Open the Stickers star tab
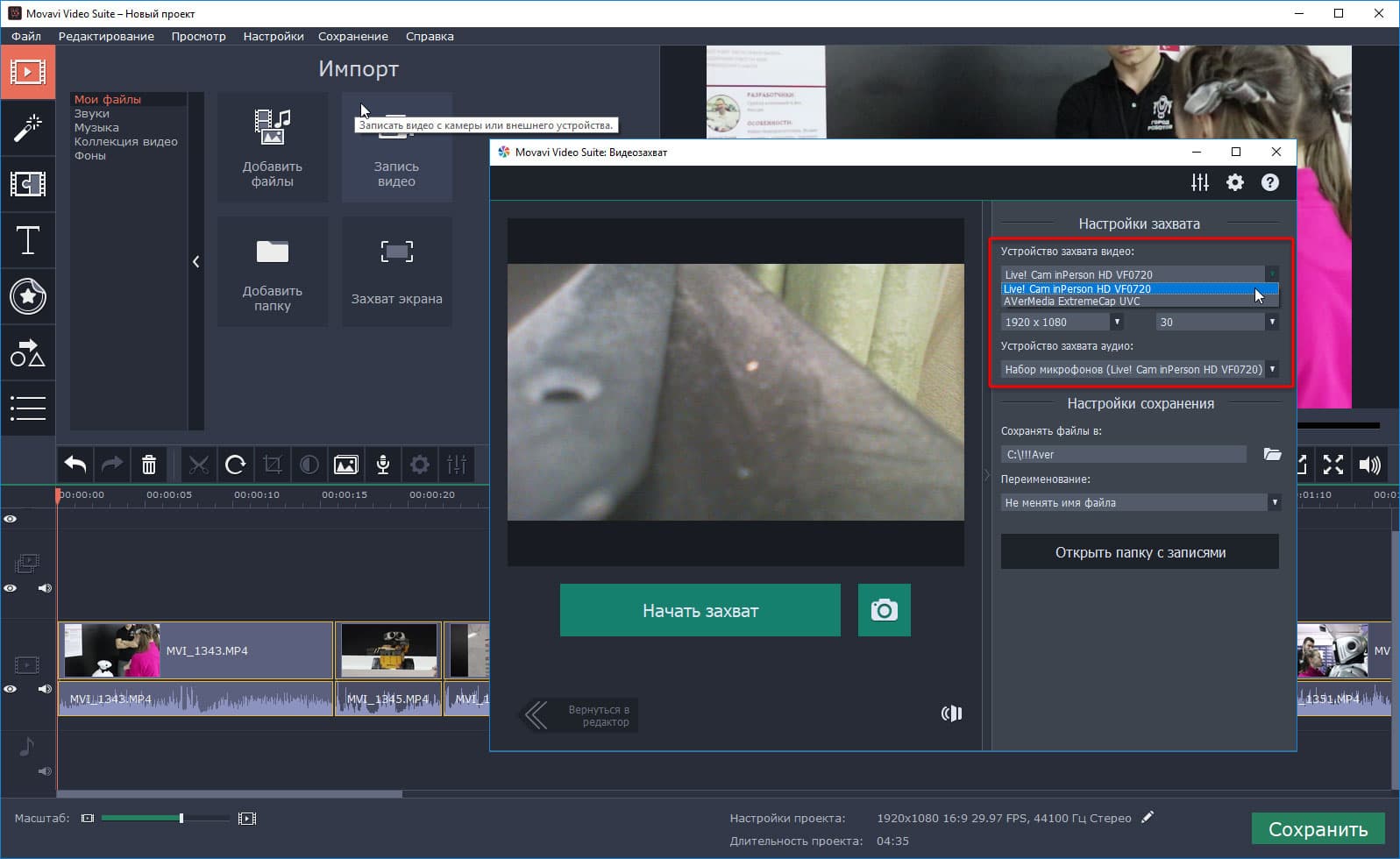1400x859 pixels. [x=28, y=296]
